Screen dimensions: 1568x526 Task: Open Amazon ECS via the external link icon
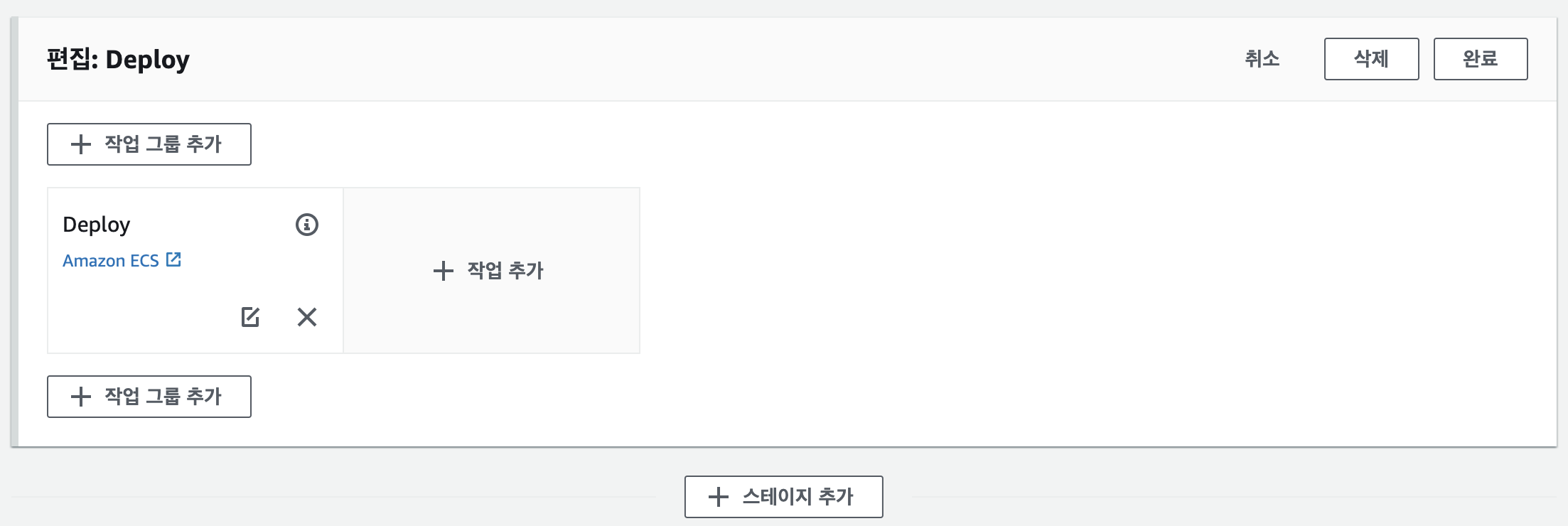click(173, 259)
